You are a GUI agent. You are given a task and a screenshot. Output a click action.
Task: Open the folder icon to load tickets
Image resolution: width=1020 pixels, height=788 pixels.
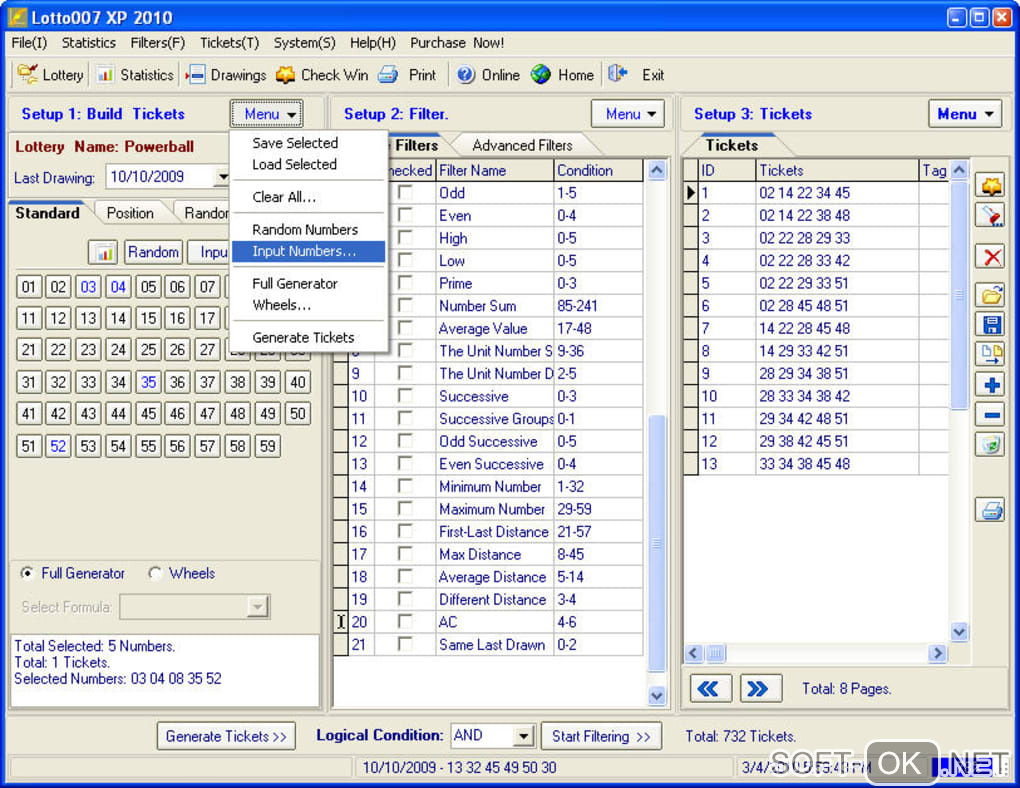pos(990,294)
